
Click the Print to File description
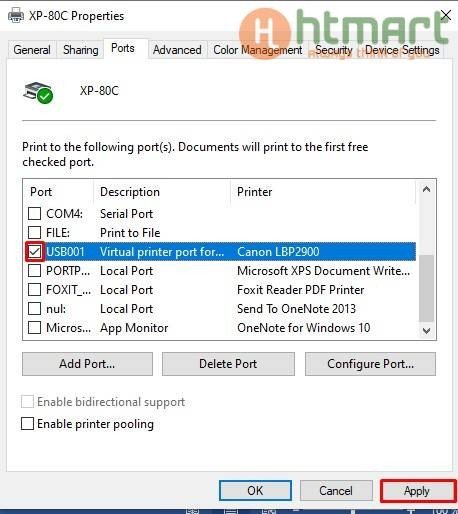(130, 233)
